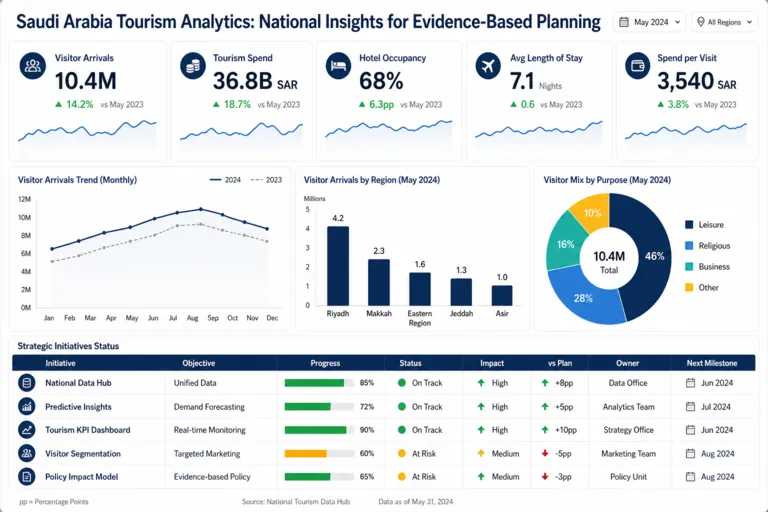Click the green up arrow beside +8pp
Image resolution: width=768 pixels, height=512 pixels.
coord(545,383)
